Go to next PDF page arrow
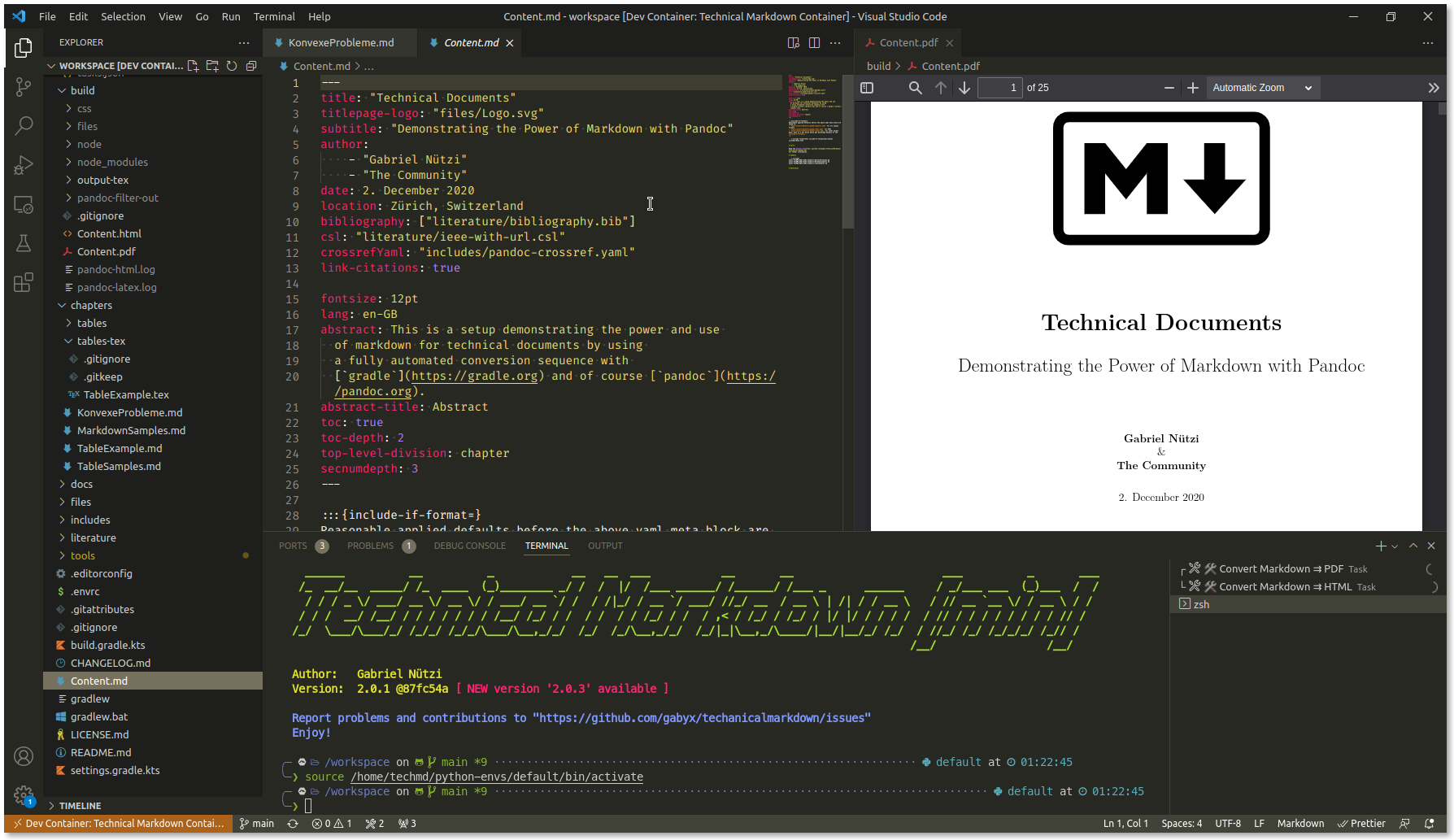 tap(964, 88)
